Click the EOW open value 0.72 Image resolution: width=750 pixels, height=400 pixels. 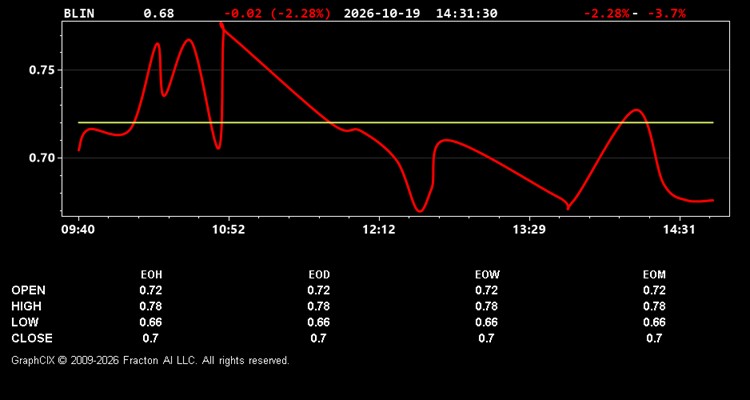486,290
